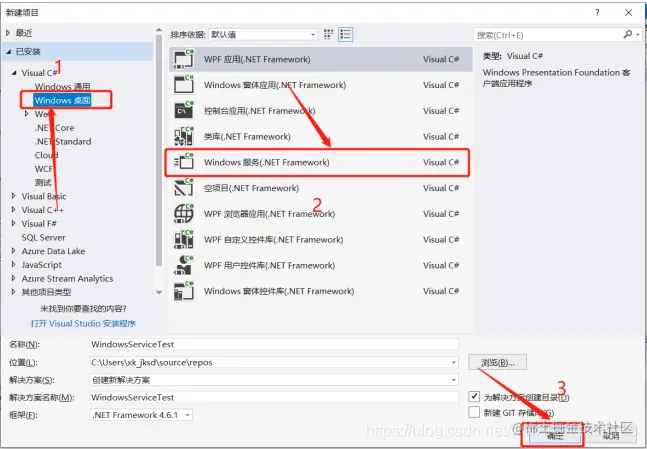Select .NET Standard tree item
Image resolution: width=647 pixels, height=449 pixels.
click(x=63, y=142)
